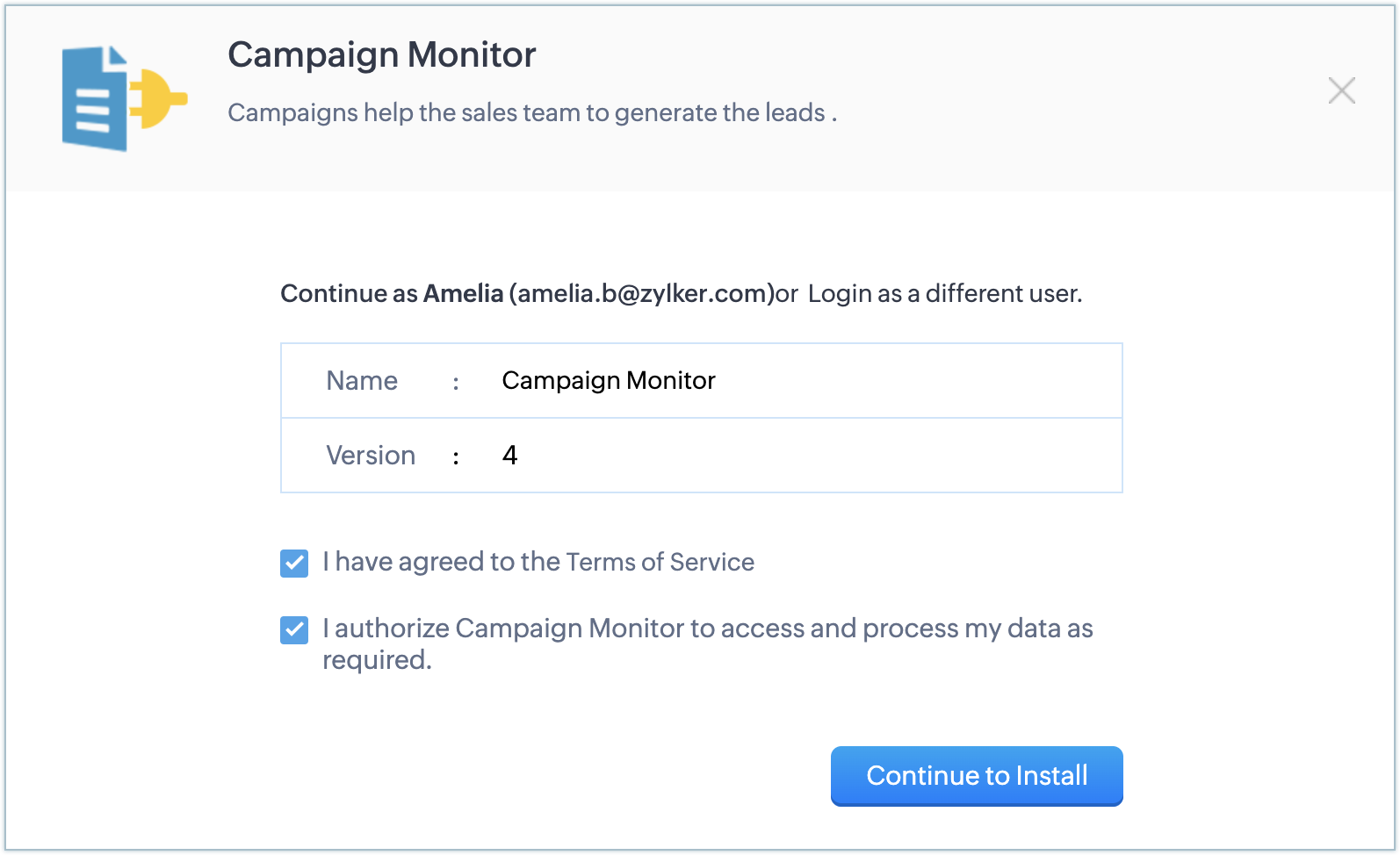Click the amelia.b@zylker.com email address
Viewport: 1400px width, 855px height.
641,294
